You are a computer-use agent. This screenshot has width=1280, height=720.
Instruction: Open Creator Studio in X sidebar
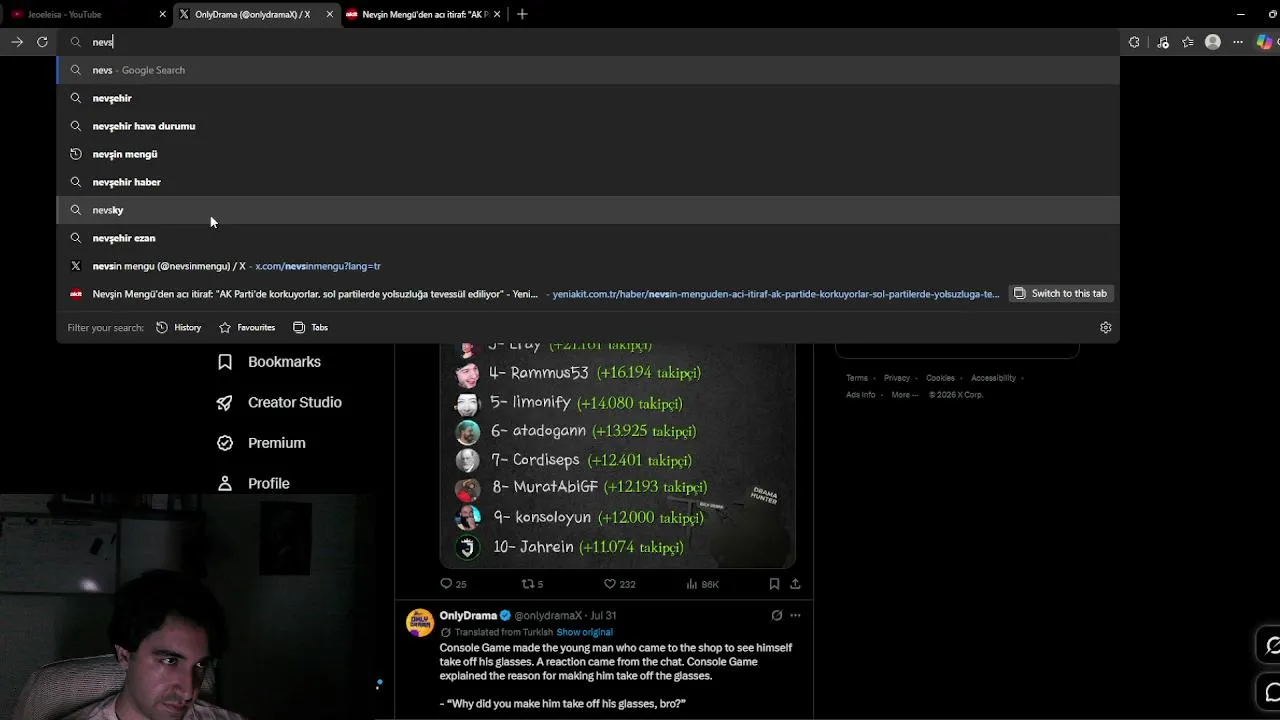coord(280,402)
